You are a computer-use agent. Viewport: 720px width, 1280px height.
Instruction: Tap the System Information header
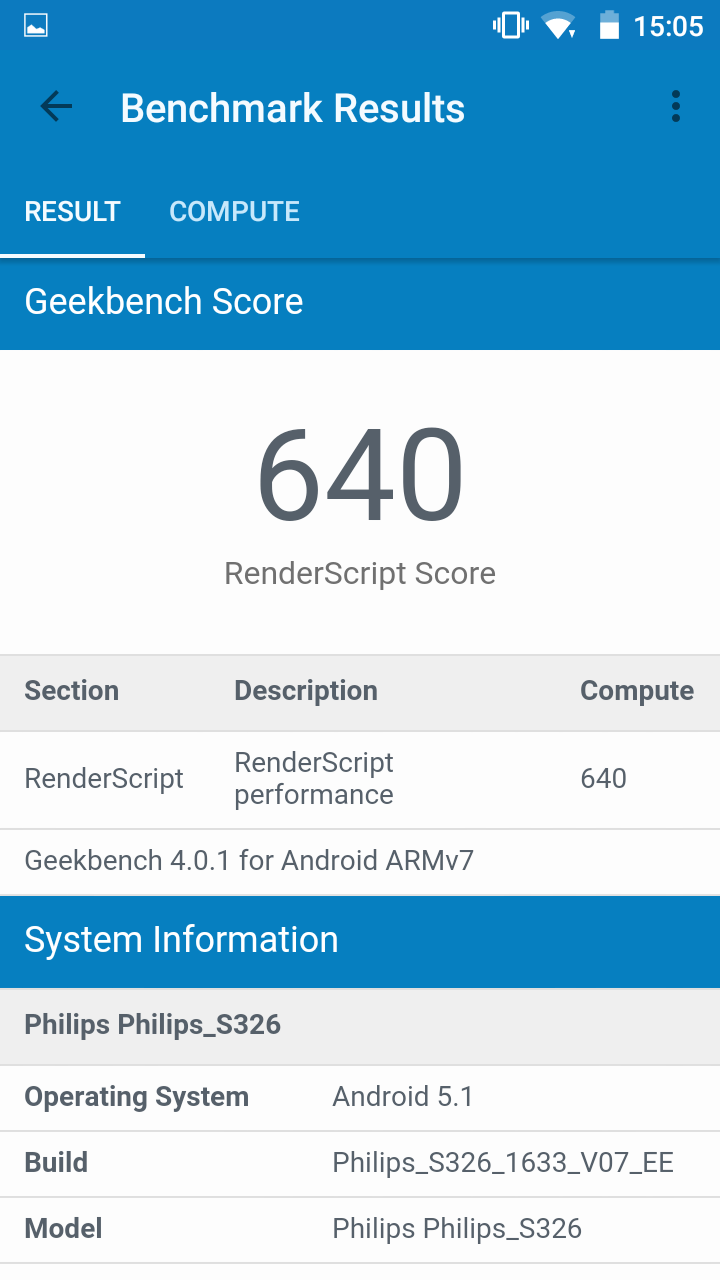(181, 940)
